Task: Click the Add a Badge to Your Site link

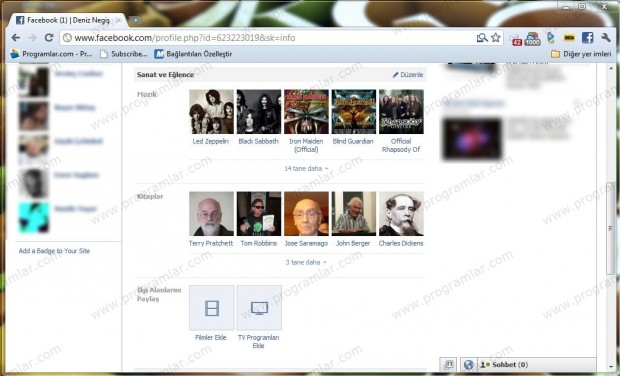Action: 54,251
